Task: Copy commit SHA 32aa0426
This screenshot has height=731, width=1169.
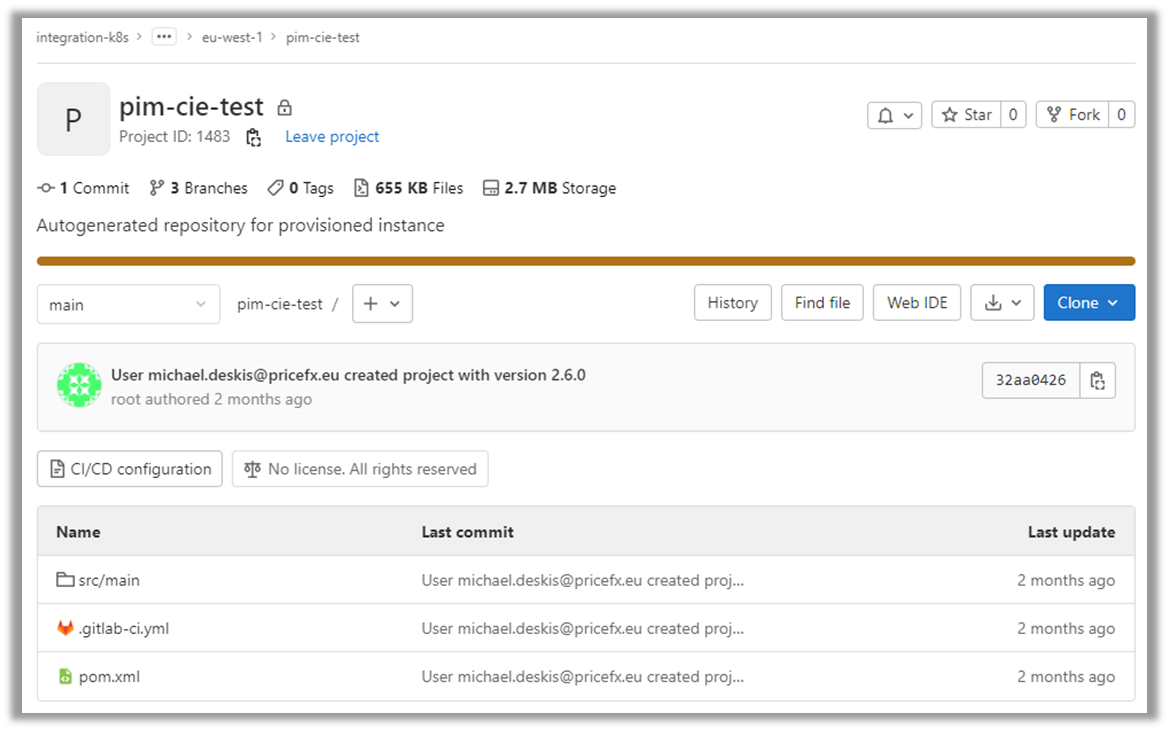Action: pos(1097,380)
